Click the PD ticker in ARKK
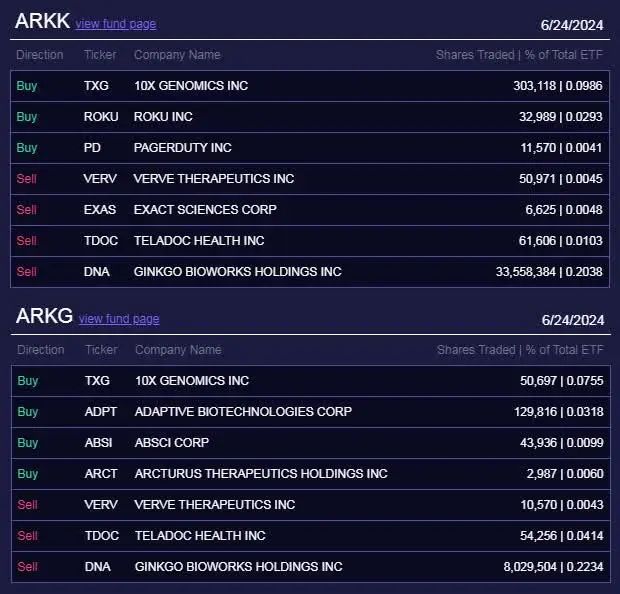620x594 pixels. pyautogui.click(x=92, y=148)
